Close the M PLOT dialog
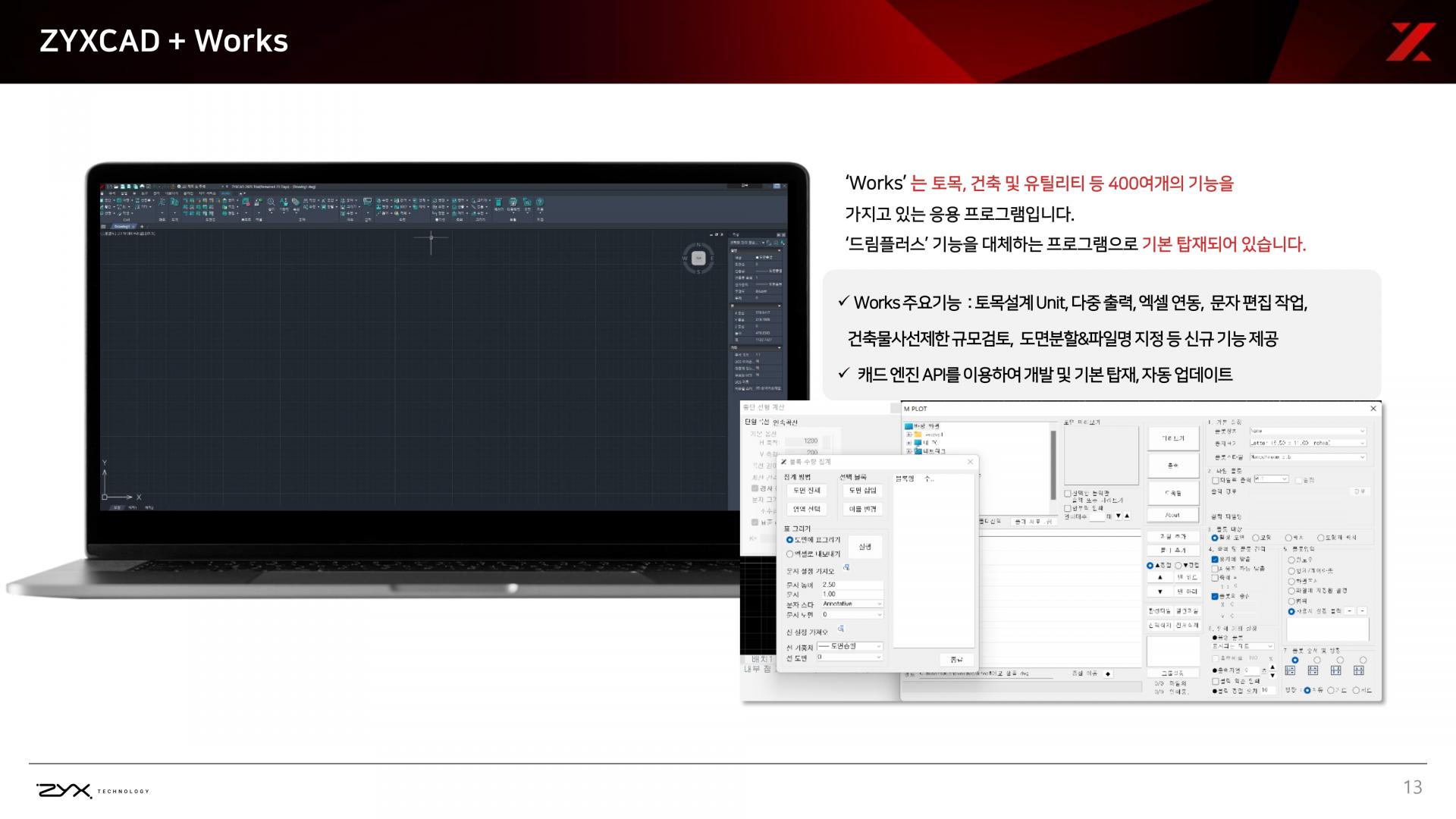The height and width of the screenshot is (819, 1456). click(x=1373, y=409)
